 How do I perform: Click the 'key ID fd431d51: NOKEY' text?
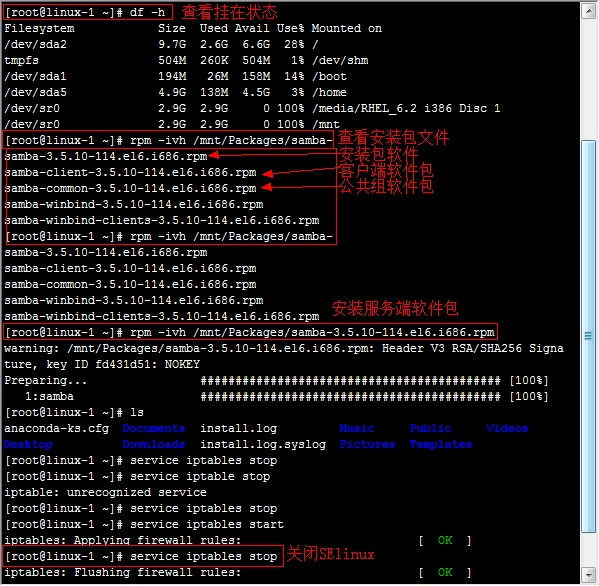[123, 364]
